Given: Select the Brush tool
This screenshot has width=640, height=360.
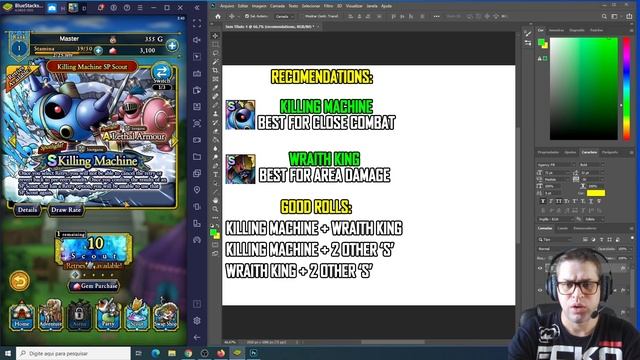Looking at the screenshot, I should tap(215, 105).
